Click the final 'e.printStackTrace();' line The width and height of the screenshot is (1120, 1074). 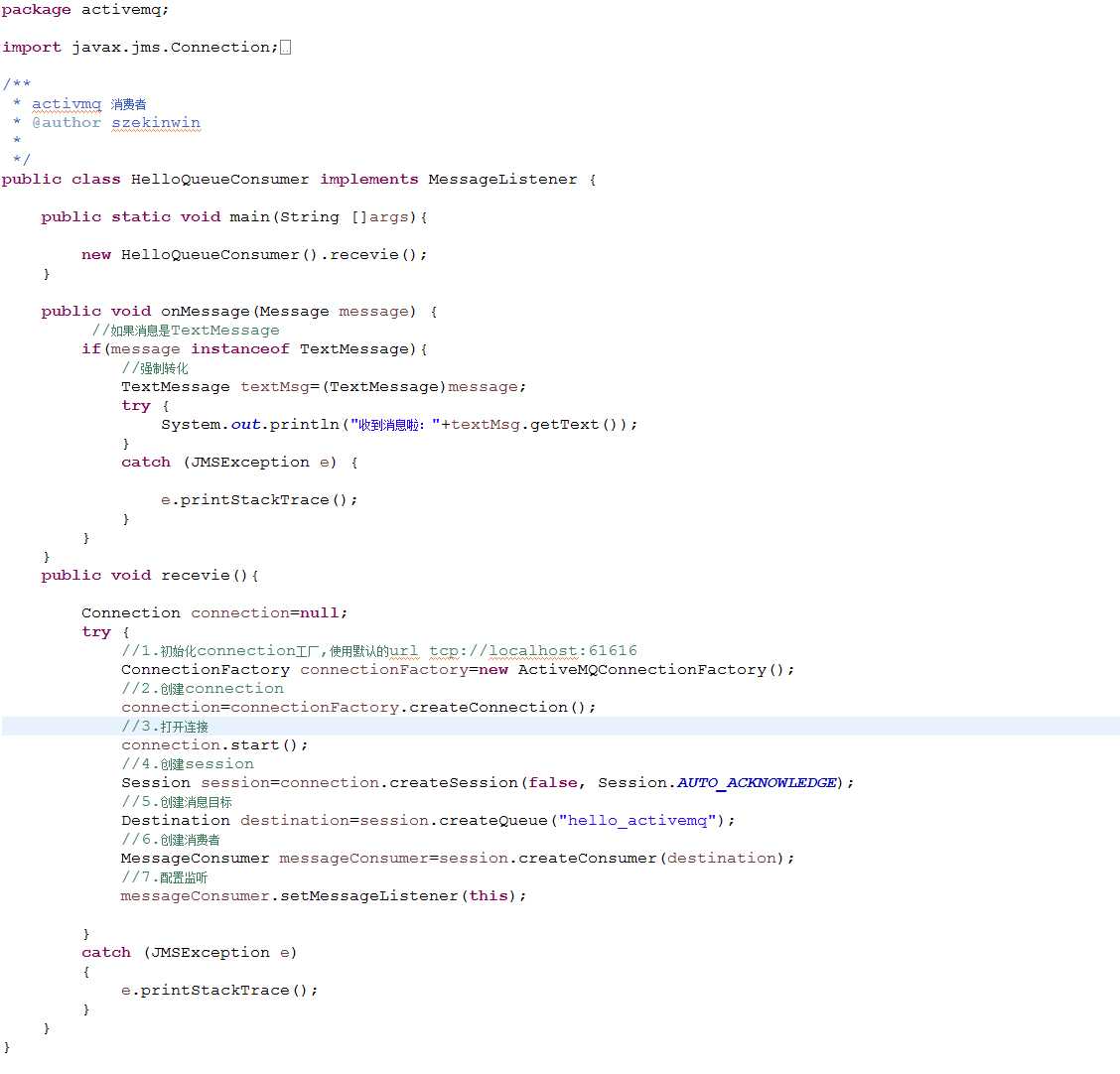(219, 991)
